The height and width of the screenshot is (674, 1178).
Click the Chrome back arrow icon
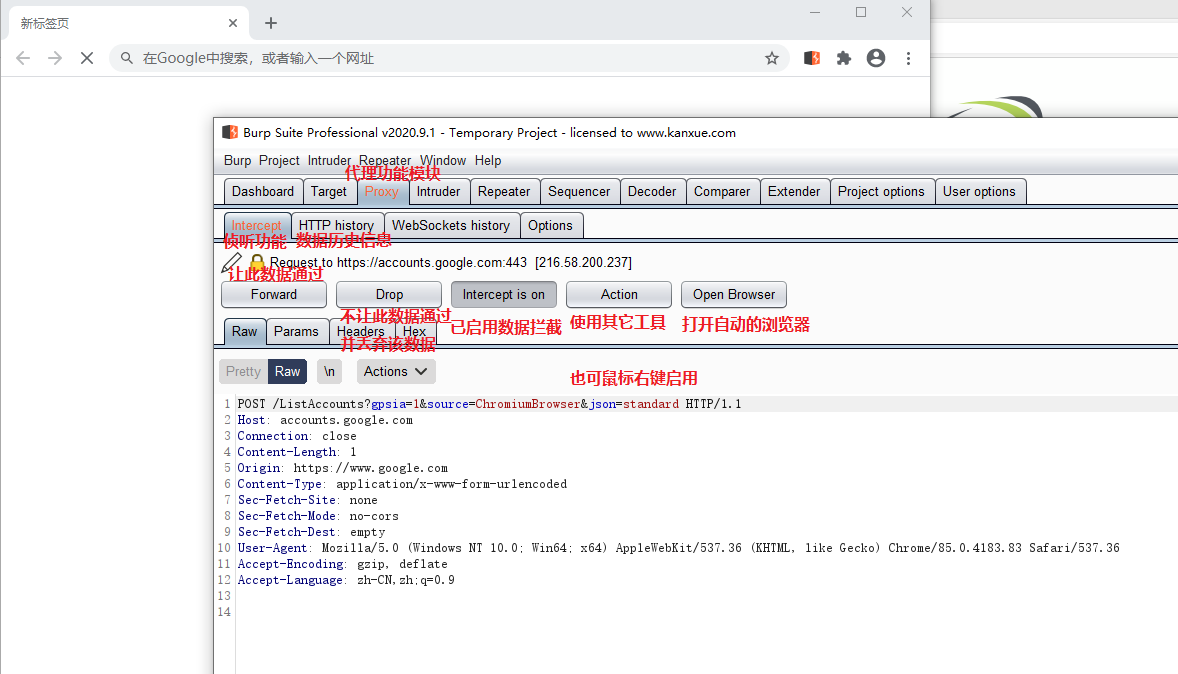click(x=23, y=58)
